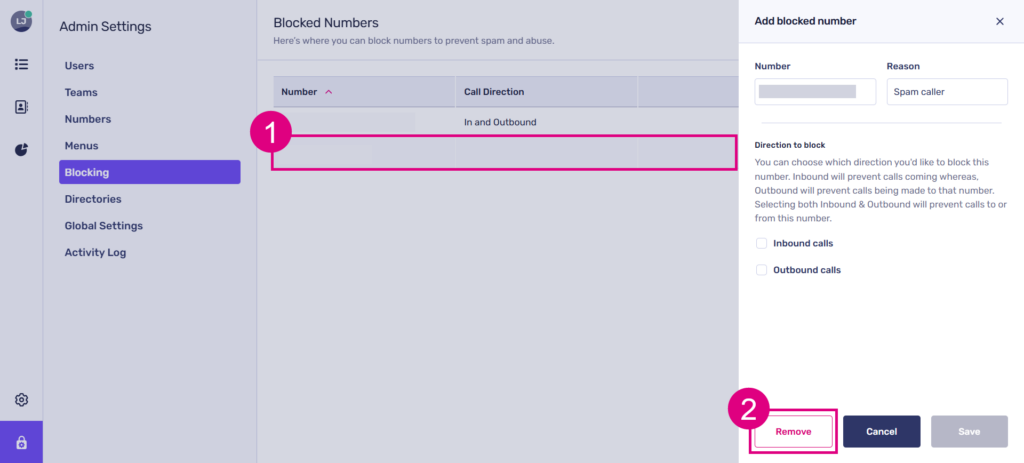Open the Teams settings page
The width and height of the screenshot is (1024, 463).
click(81, 92)
